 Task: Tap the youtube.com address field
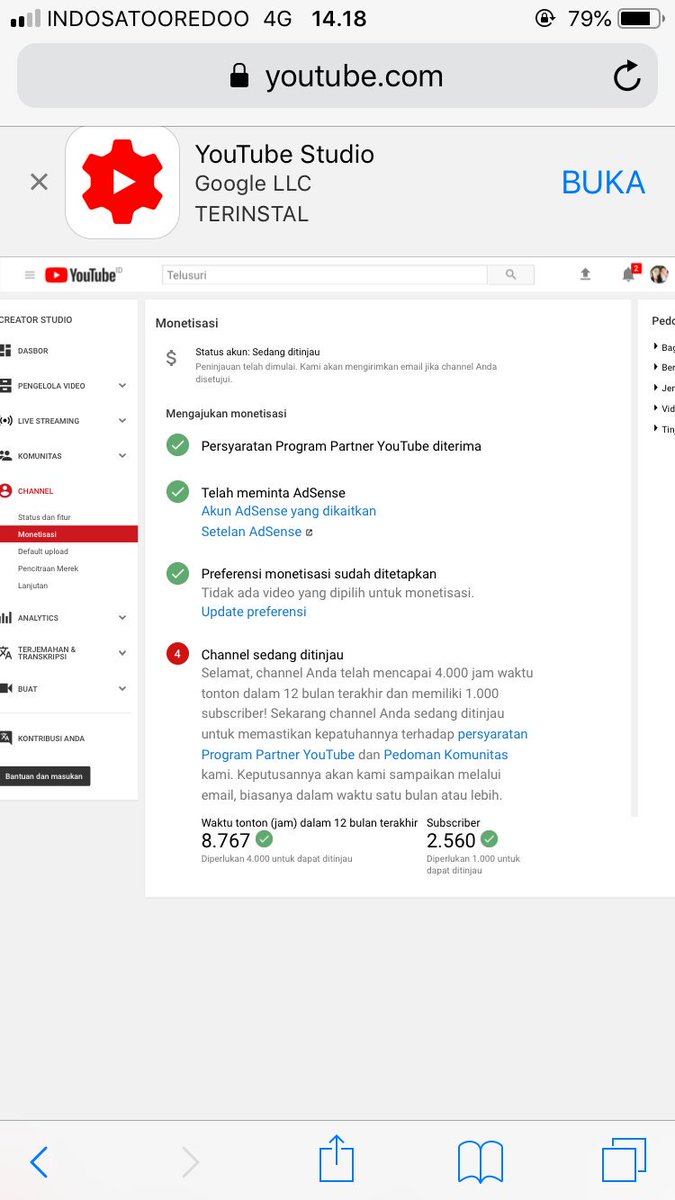[337, 76]
